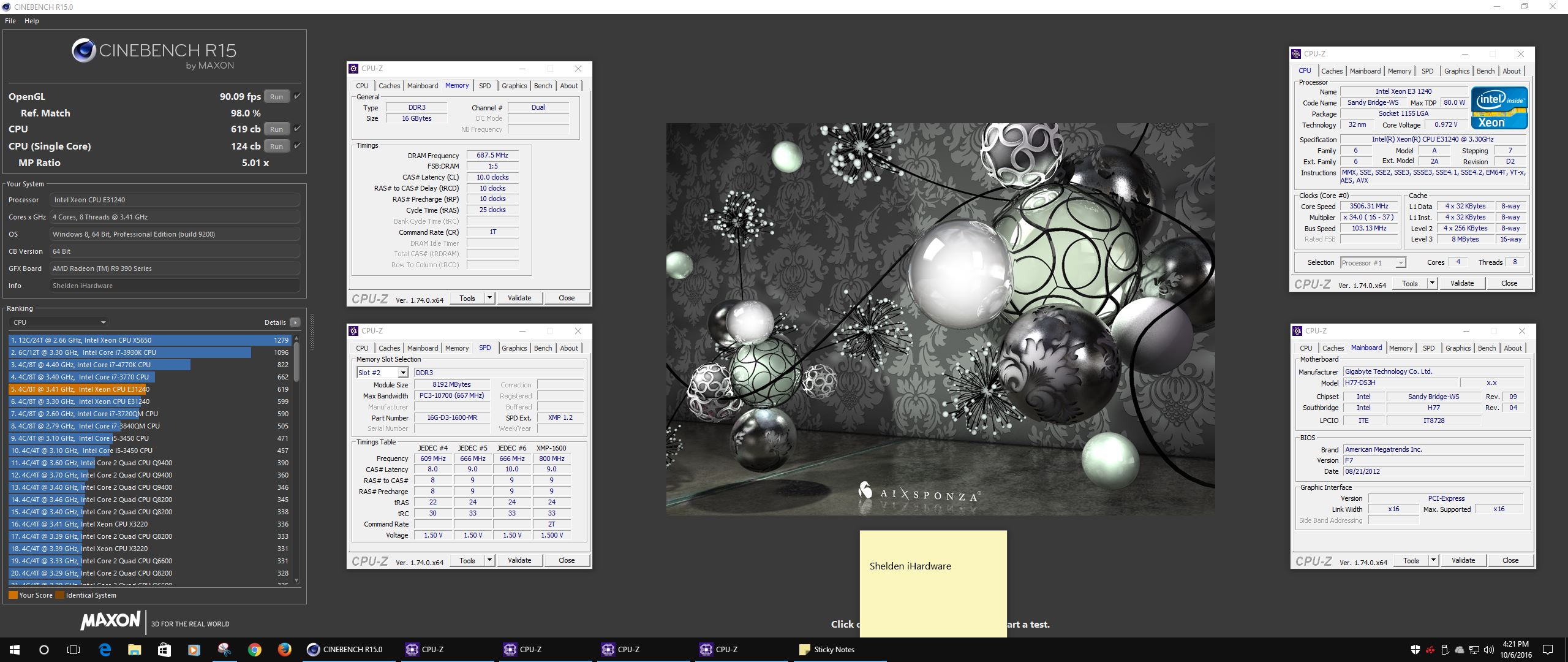This screenshot has width=1568, height=662.
Task: Select Mainboard tab in CPU-Z CPU window
Action: point(1365,71)
